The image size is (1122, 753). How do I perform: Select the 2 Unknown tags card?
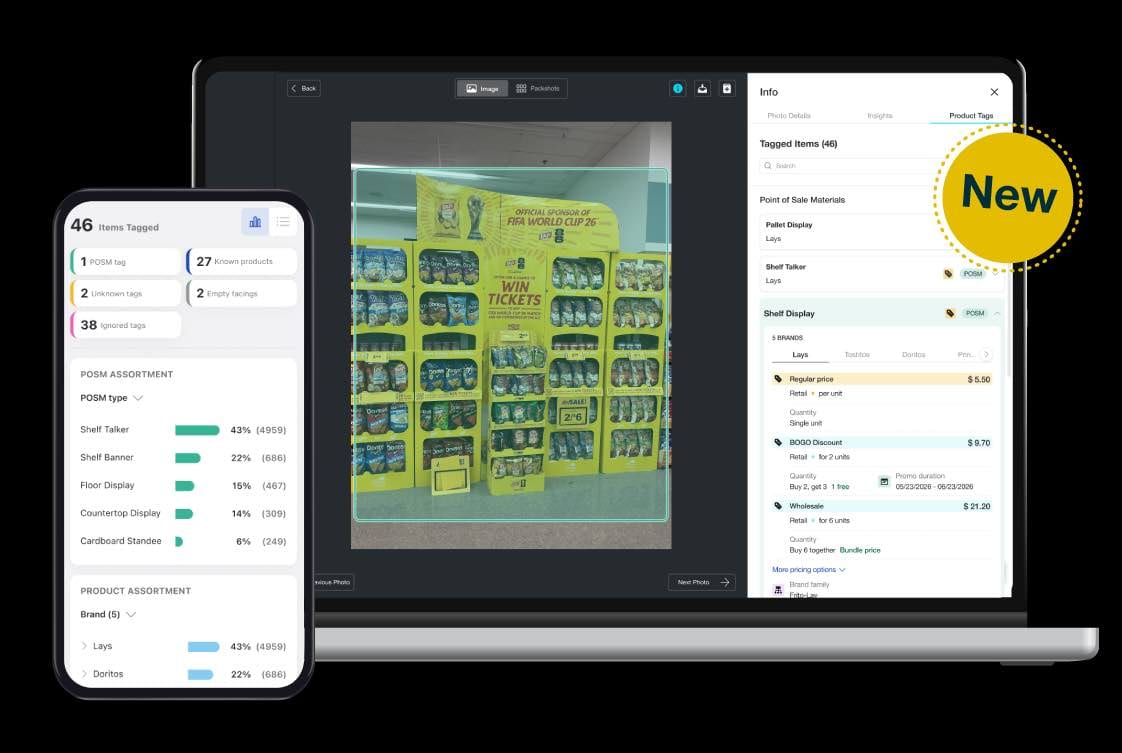tap(126, 293)
